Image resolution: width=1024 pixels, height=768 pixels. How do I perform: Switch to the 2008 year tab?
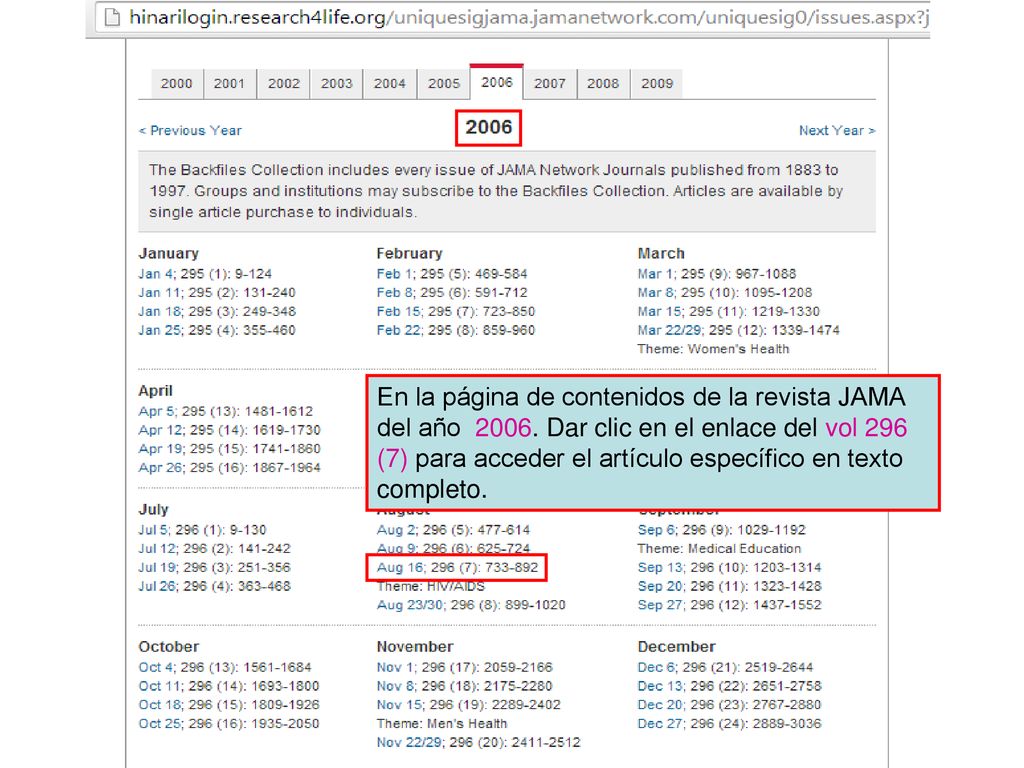pyautogui.click(x=603, y=84)
